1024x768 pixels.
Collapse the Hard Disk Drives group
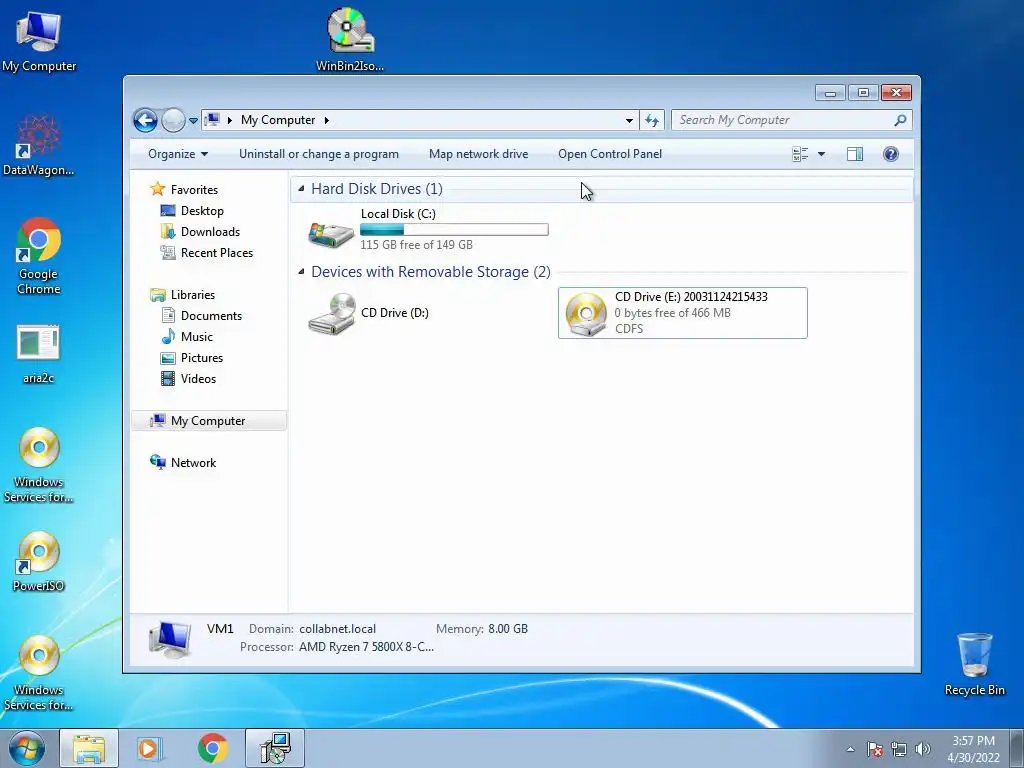(x=301, y=188)
